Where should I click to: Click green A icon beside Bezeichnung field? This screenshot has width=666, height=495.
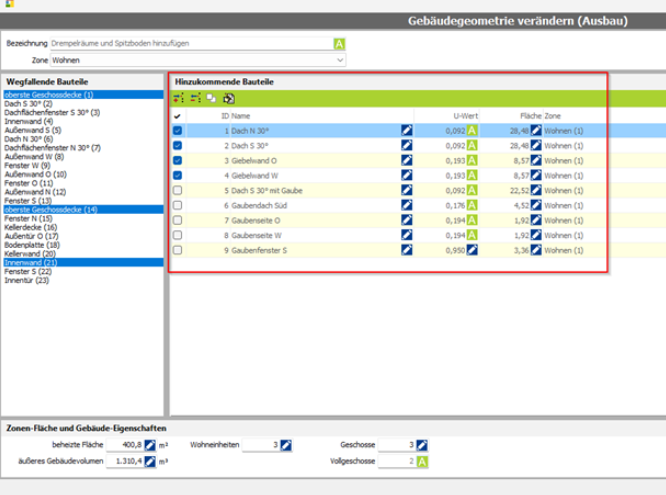click(339, 44)
